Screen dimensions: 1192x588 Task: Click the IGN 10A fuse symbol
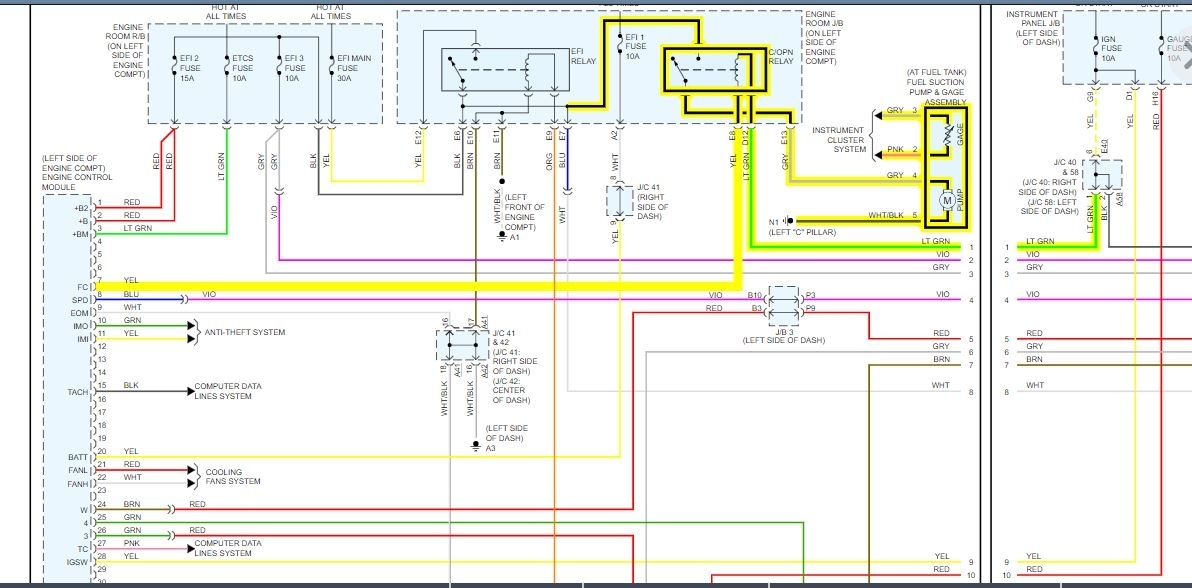(x=1095, y=44)
